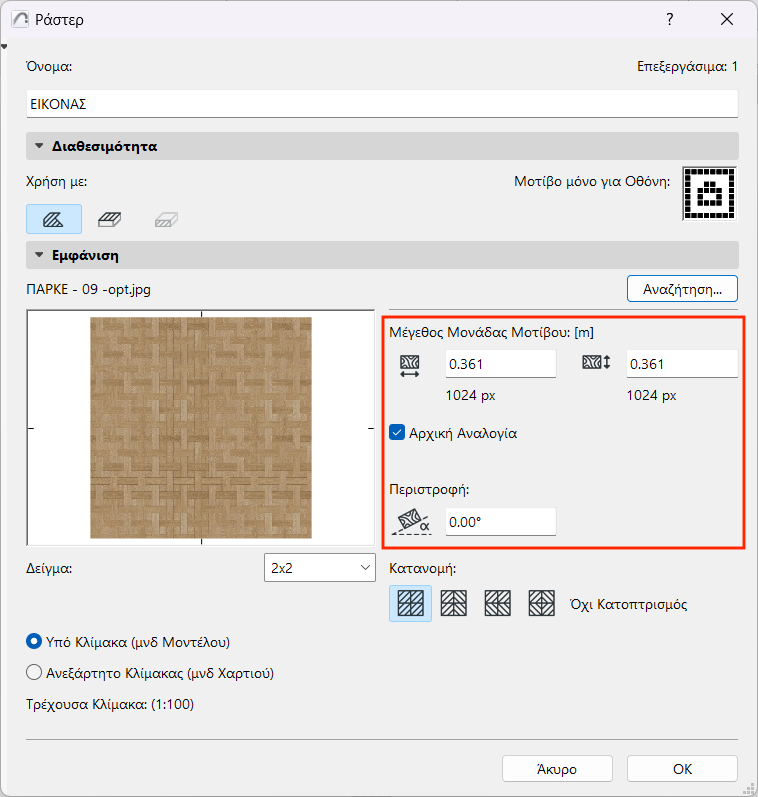Cancel with the Άκυρο button
Viewport: 758px width, 797px height.
click(x=557, y=769)
